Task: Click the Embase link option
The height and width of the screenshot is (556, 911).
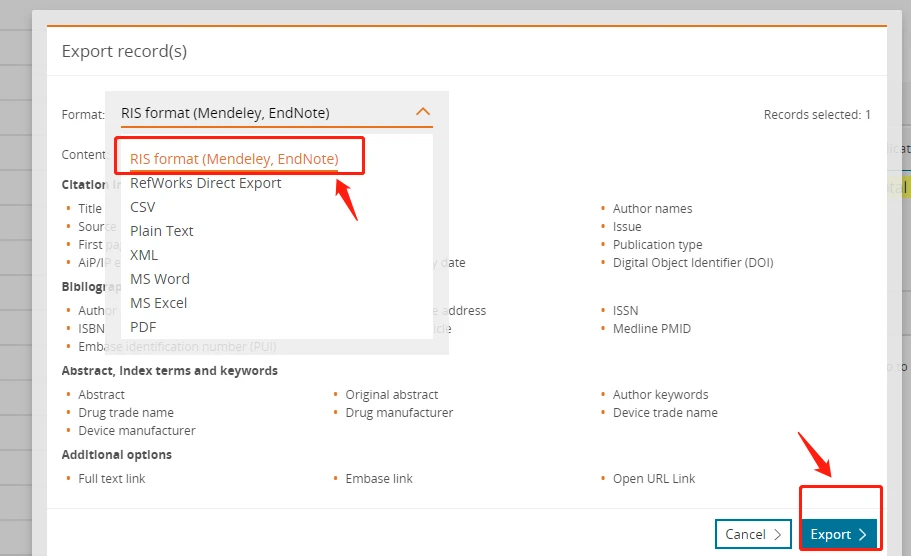Action: click(379, 479)
